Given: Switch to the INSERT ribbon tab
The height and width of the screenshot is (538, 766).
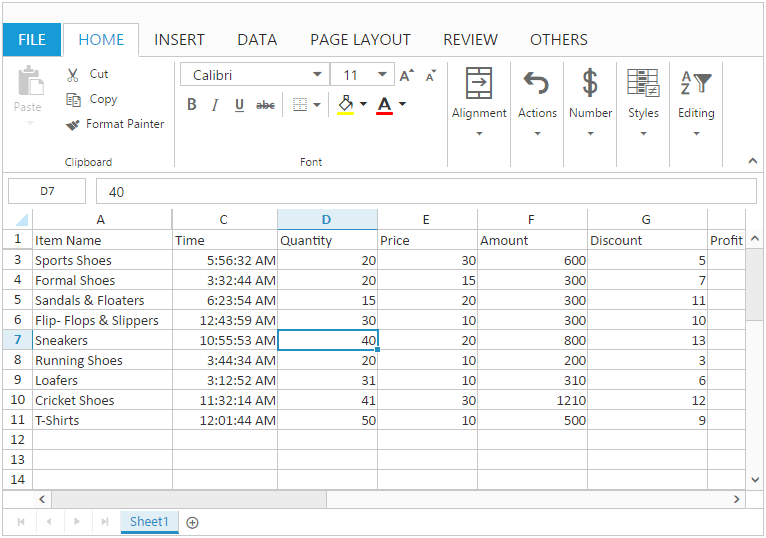Looking at the screenshot, I should (x=179, y=40).
